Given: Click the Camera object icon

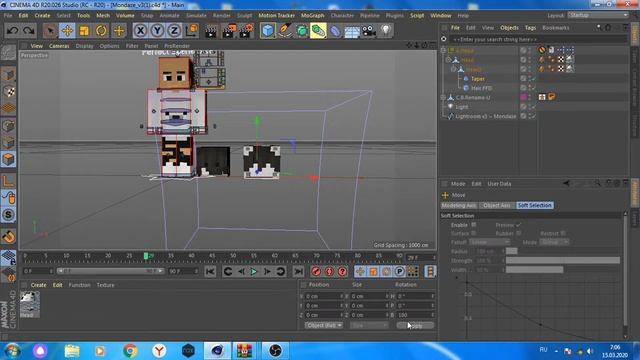Looking at the screenshot, I should click(369, 31).
